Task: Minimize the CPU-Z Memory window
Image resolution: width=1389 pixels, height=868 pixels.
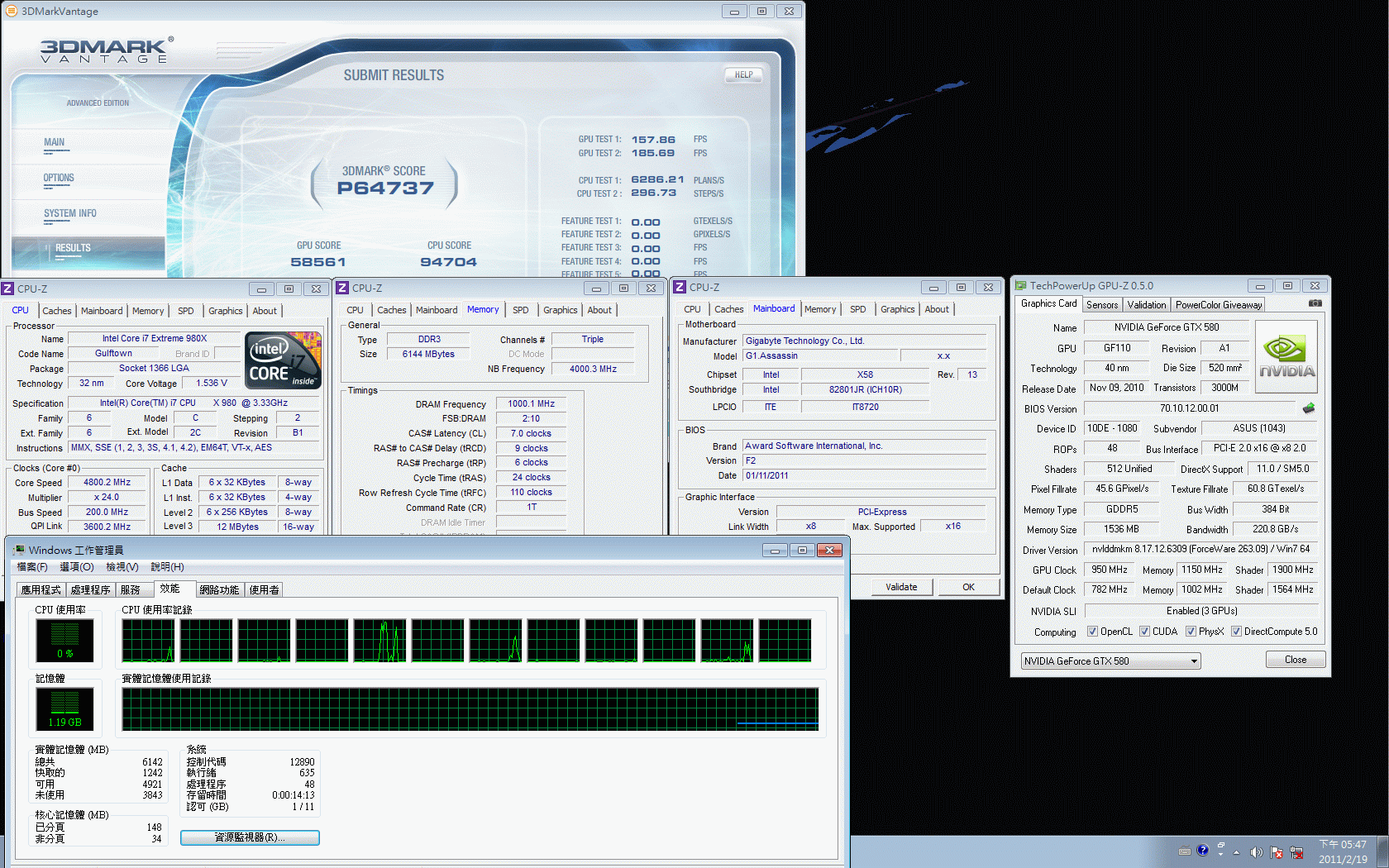Action: coord(595,288)
